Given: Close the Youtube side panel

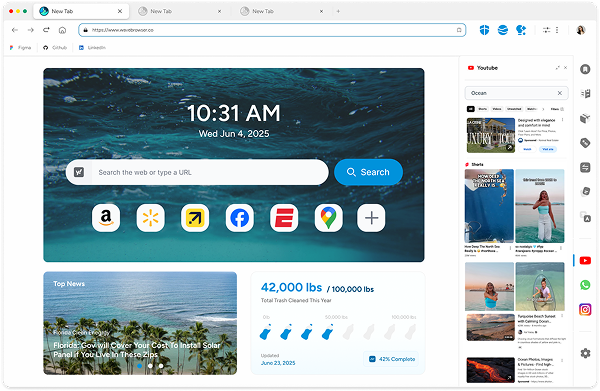Looking at the screenshot, I should [566, 68].
